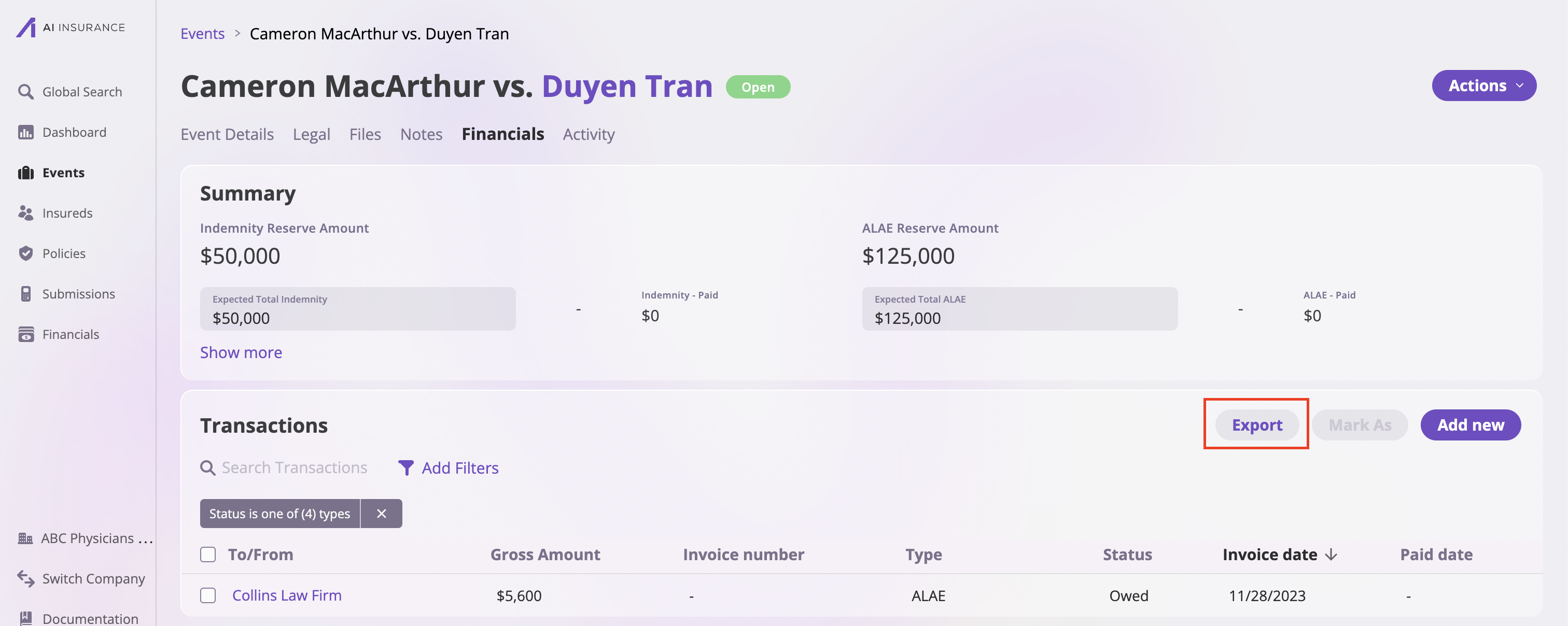
Task: Click the Switch Company arrows icon
Action: (x=25, y=578)
